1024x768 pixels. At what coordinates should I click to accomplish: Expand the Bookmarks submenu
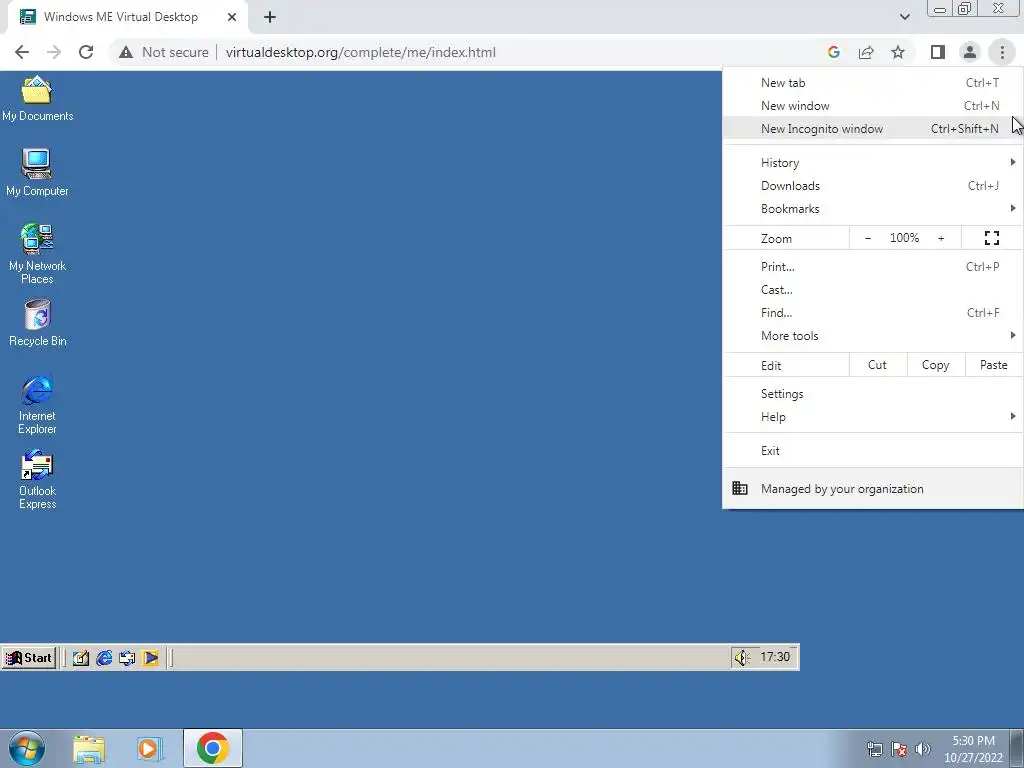click(x=872, y=209)
